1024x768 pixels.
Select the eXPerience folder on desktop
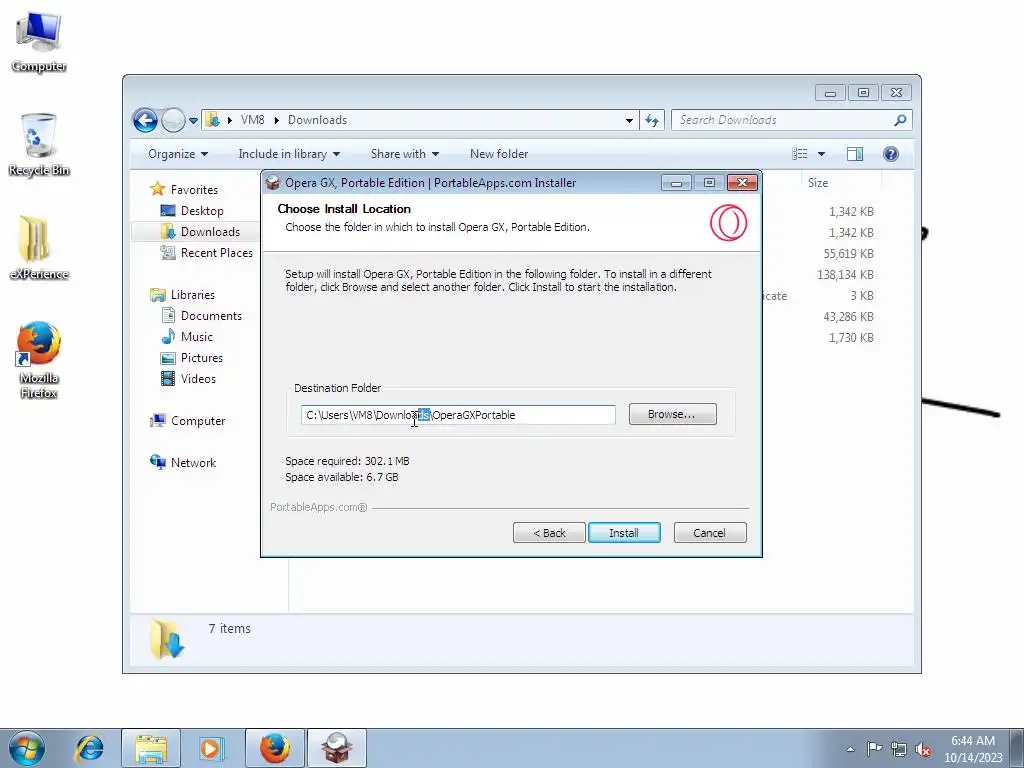[x=39, y=248]
